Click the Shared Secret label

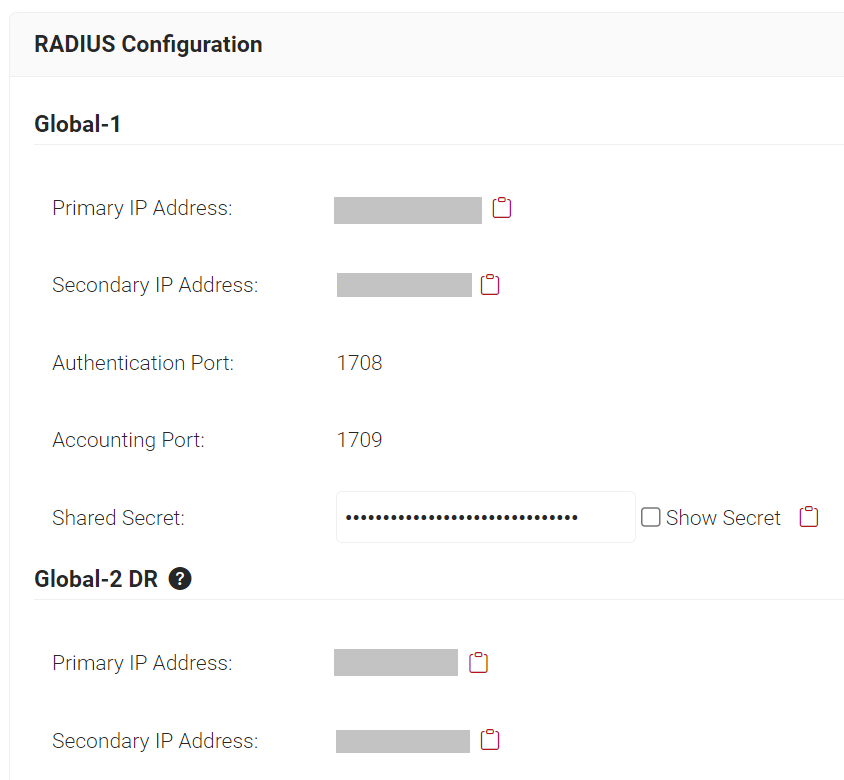coord(118,518)
